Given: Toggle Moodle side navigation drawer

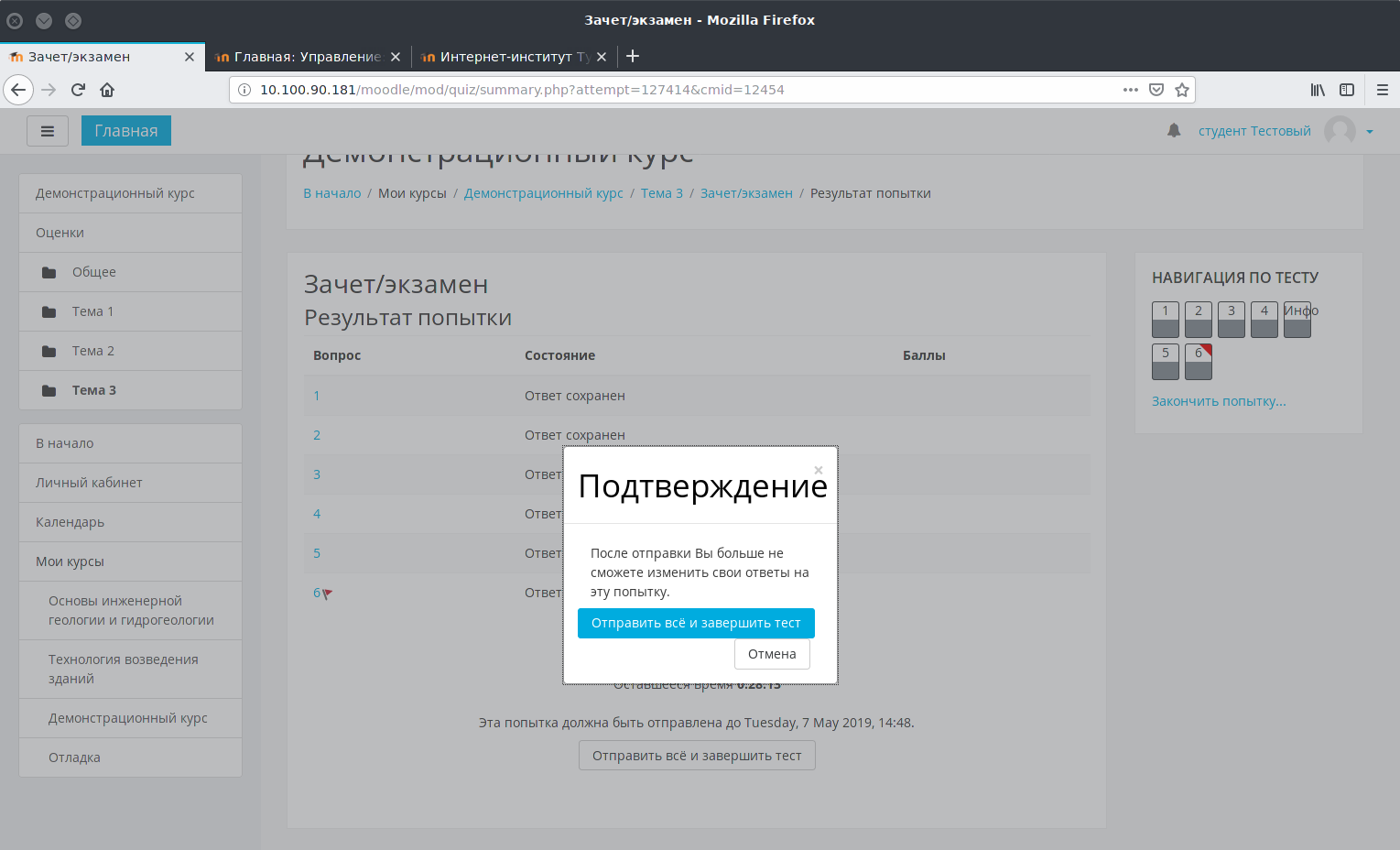Looking at the screenshot, I should (x=48, y=131).
